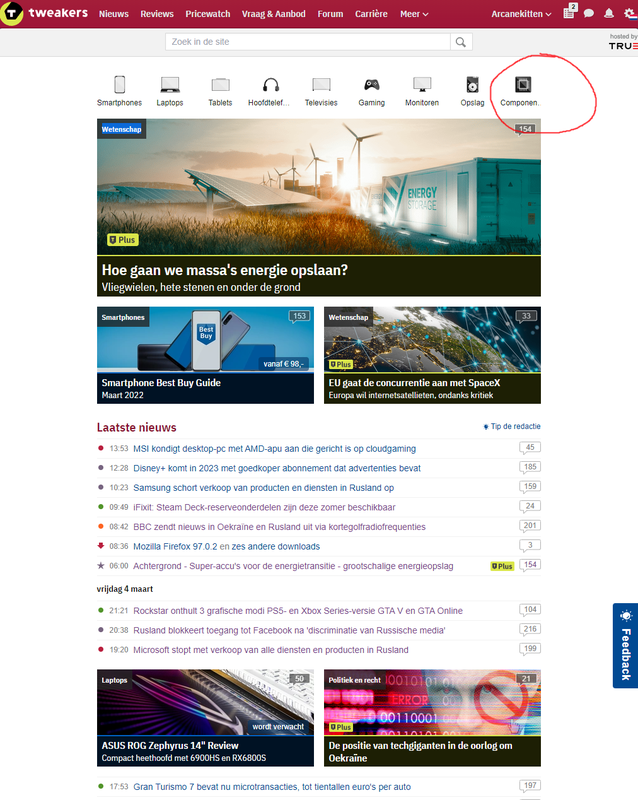The image size is (638, 800).
Task: Click the Tweakers logo icon
Action: click(x=12, y=13)
